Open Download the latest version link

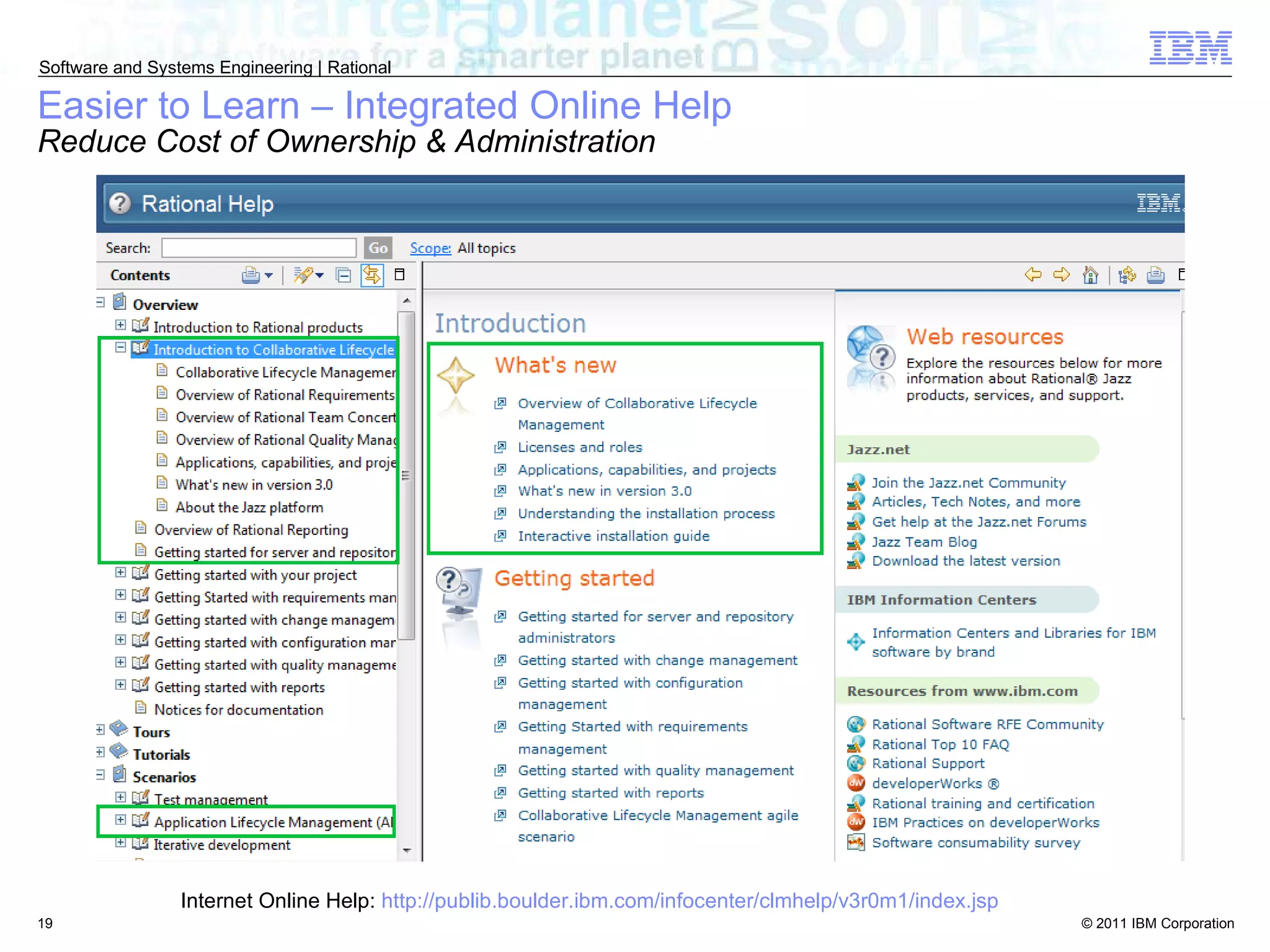coord(966,561)
